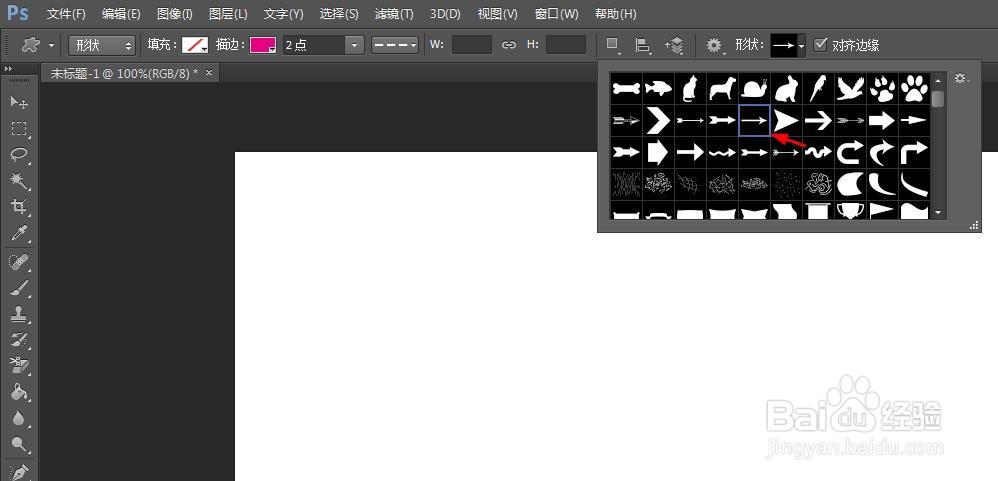Viewport: 998px width, 481px height.
Task: Select the Paint Bucket tool
Action: [19, 392]
